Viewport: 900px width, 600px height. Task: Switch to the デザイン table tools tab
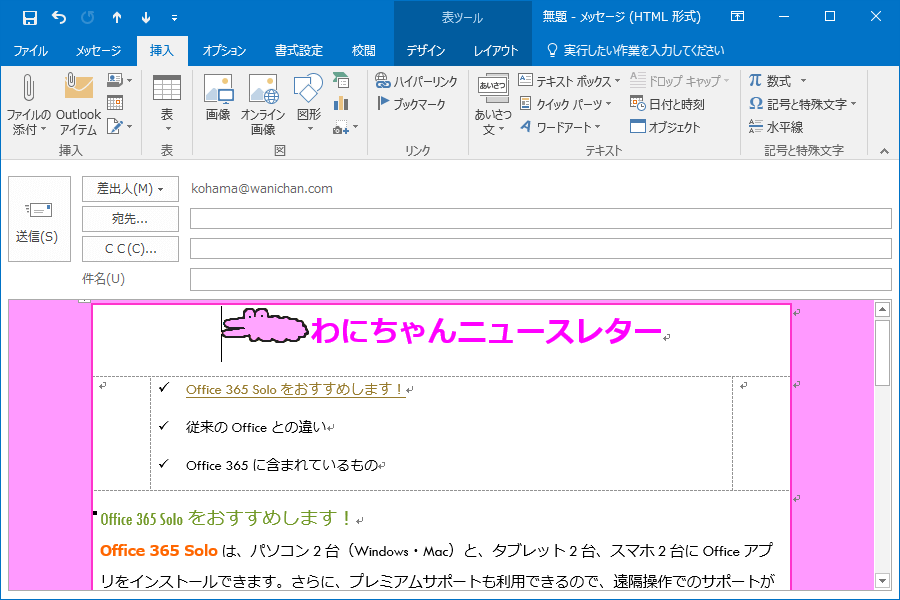coord(426,51)
